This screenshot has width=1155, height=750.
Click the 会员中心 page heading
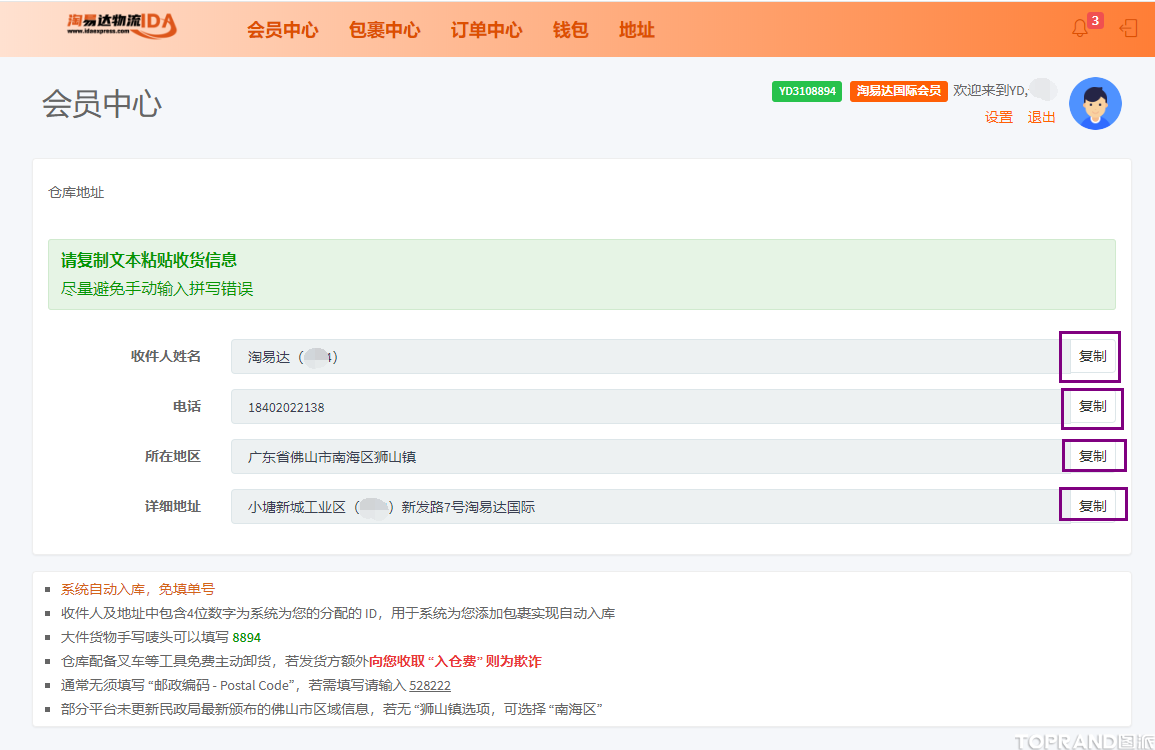click(102, 104)
